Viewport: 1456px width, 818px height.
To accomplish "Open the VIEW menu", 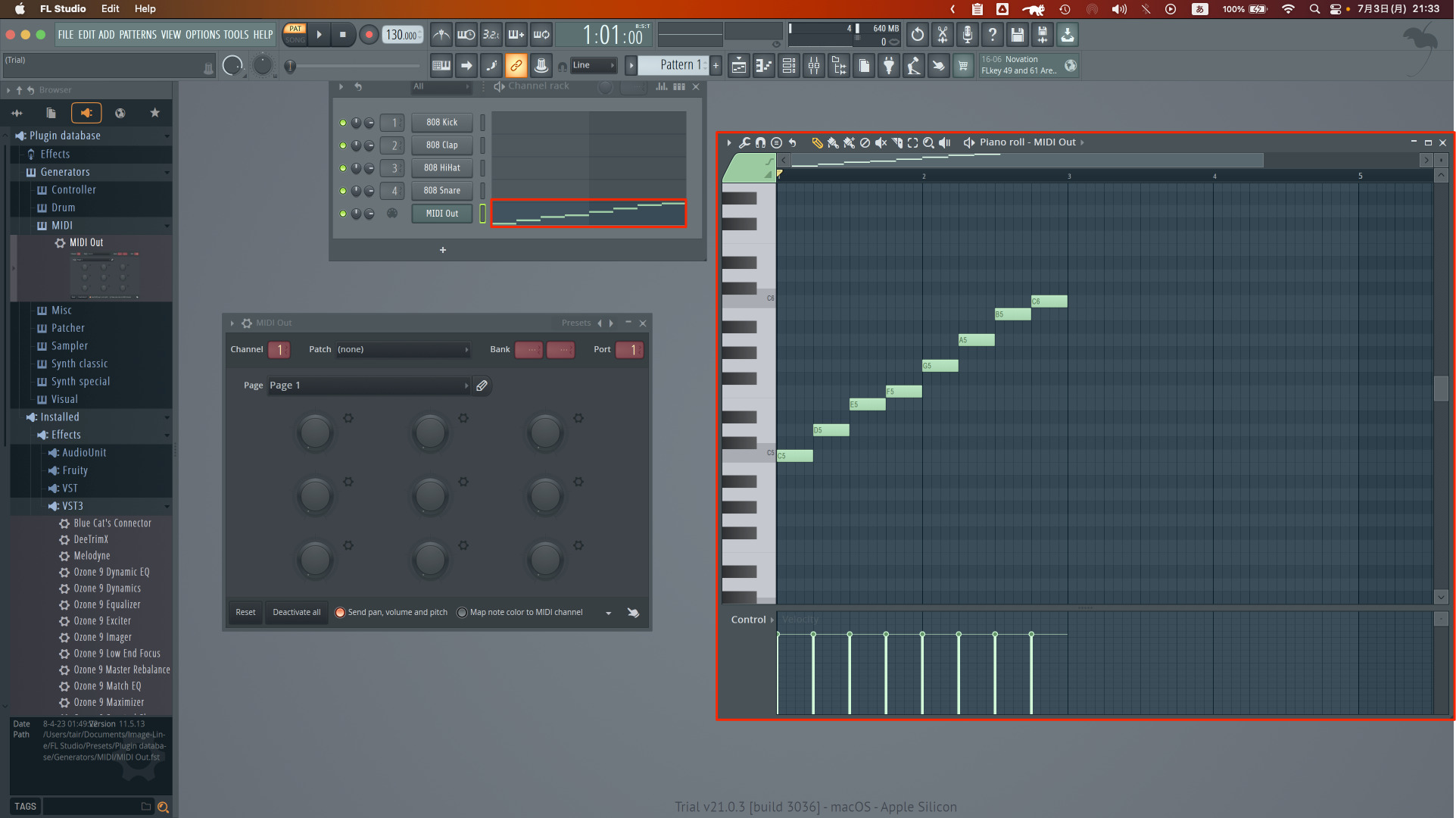I will (171, 35).
